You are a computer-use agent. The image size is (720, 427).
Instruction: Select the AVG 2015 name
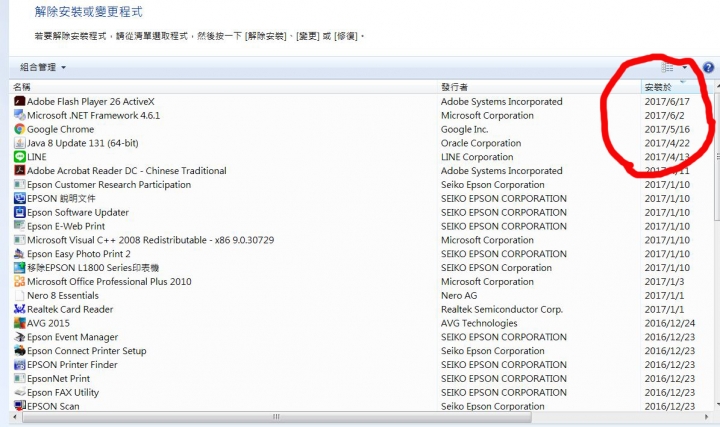pos(48,323)
